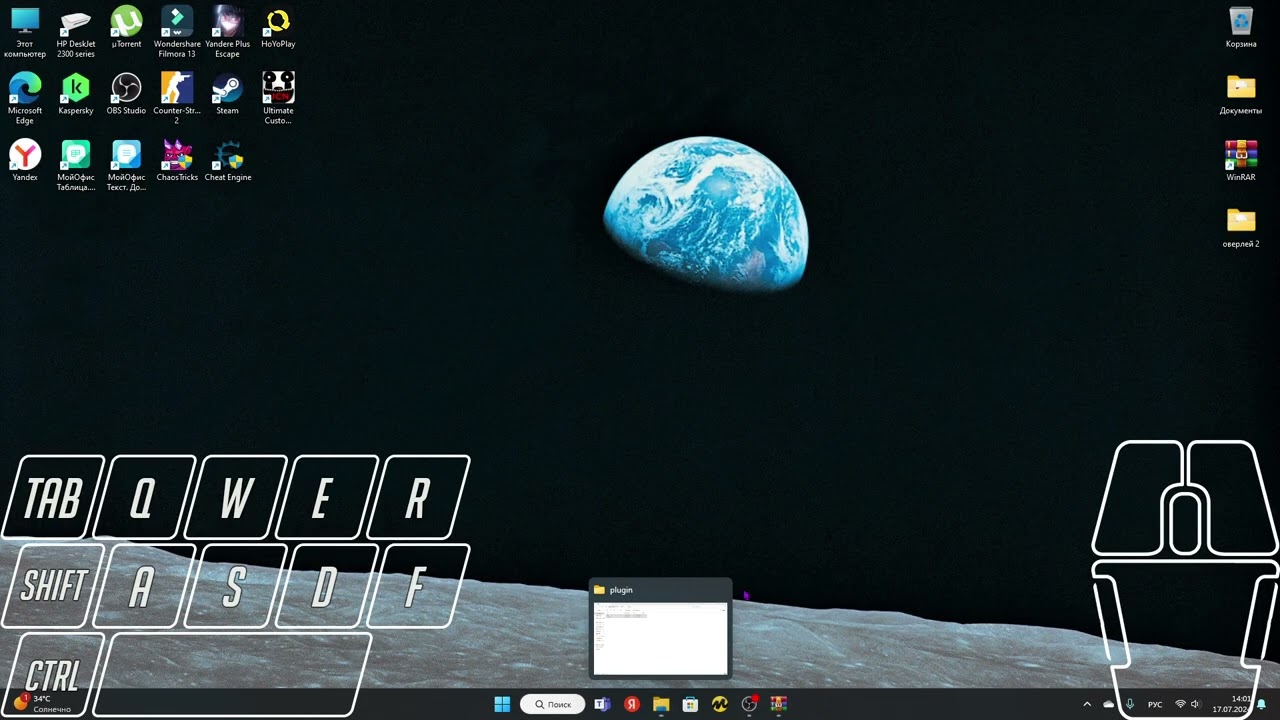
Task: Open Microsoft Store from the taskbar
Action: tap(690, 704)
